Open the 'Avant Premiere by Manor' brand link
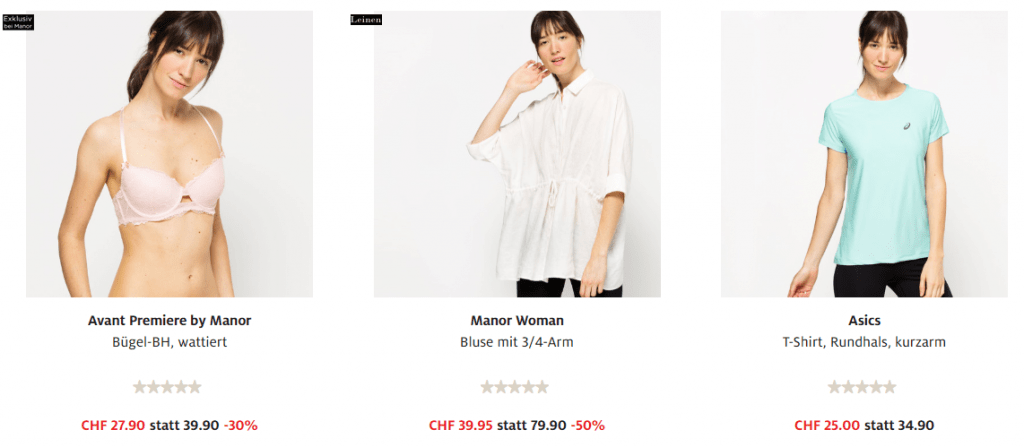The image size is (1024, 447). 170,321
